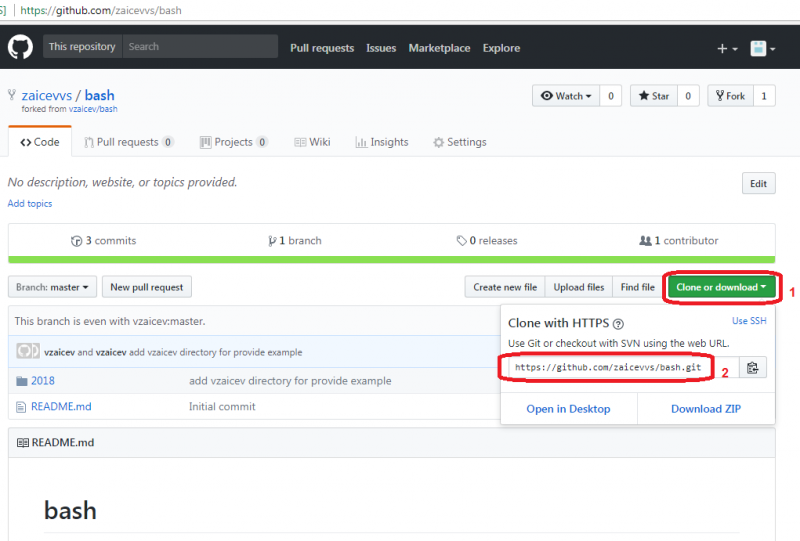The width and height of the screenshot is (800, 541).
Task: Open the vzaicev/bash parent repo link
Action: point(93,109)
